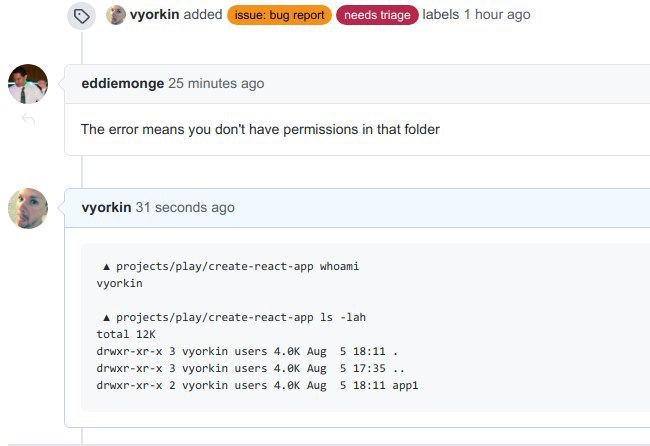Click vyorkin username in comment header
This screenshot has height=446, width=650.
pos(106,207)
